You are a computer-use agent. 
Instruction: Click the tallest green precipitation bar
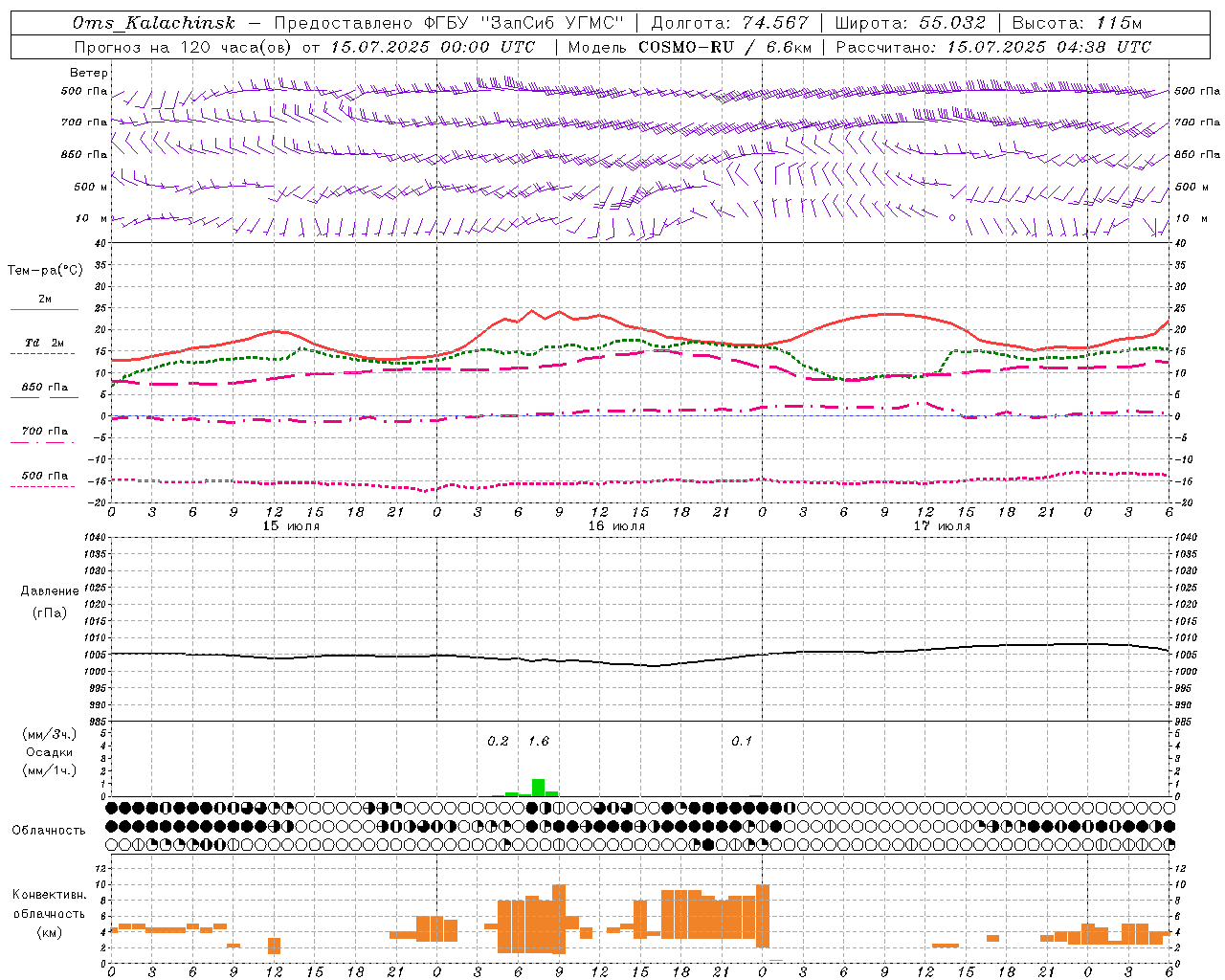(539, 788)
